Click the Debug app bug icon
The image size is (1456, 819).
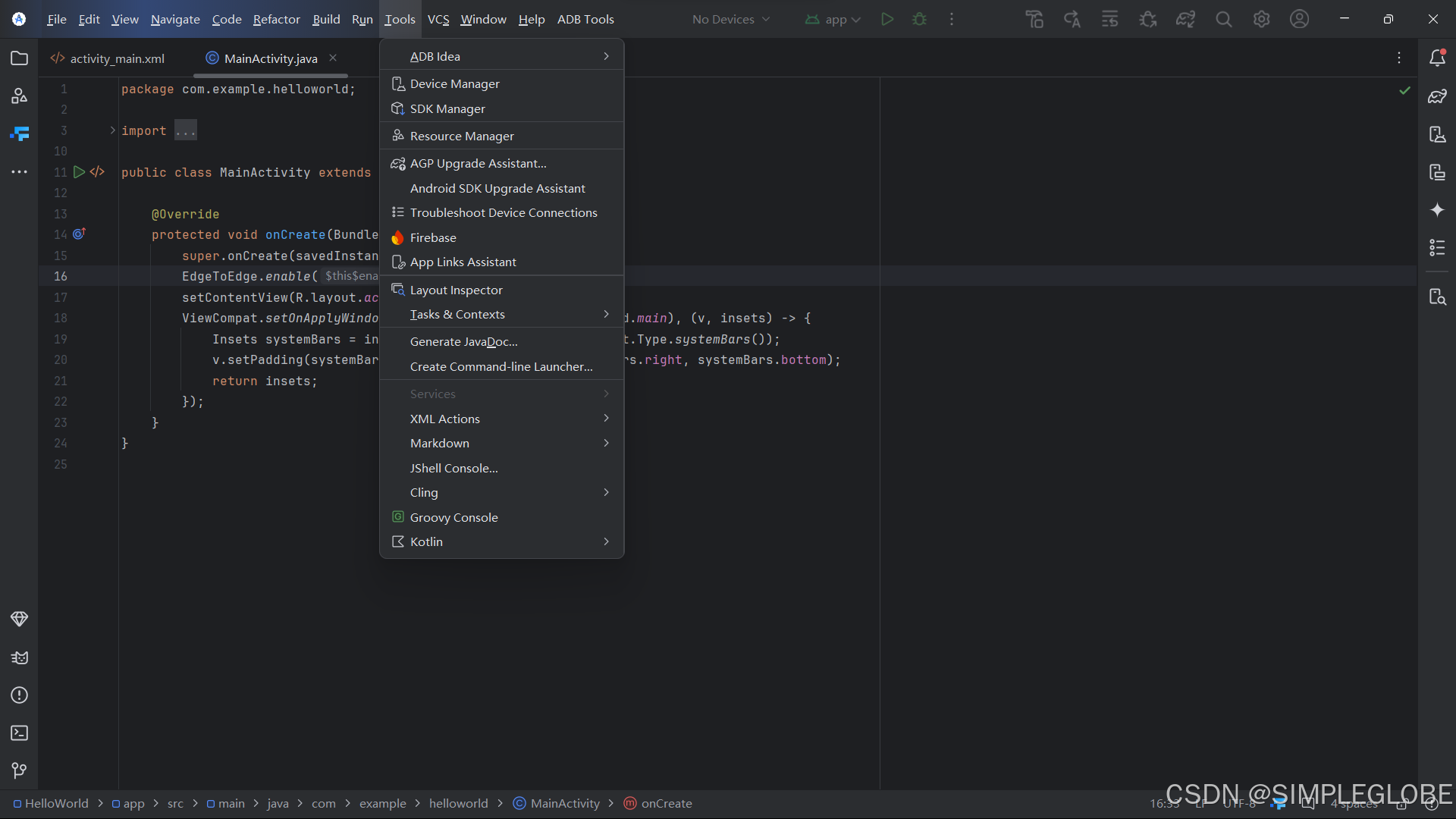(919, 19)
